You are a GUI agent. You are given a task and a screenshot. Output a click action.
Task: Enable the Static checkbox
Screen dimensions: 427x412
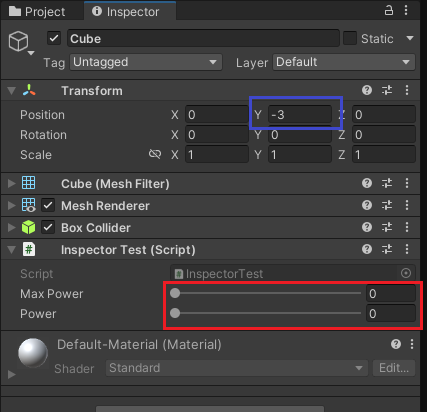click(x=350, y=38)
